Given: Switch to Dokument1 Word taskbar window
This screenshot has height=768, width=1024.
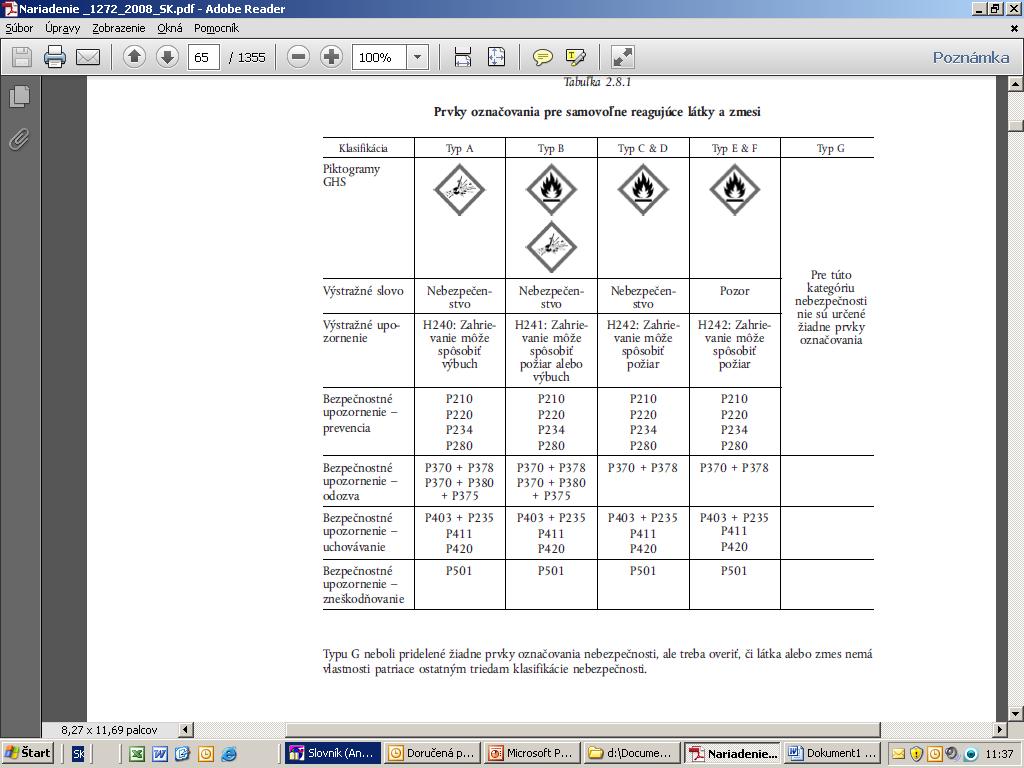Looking at the screenshot, I should (833, 753).
